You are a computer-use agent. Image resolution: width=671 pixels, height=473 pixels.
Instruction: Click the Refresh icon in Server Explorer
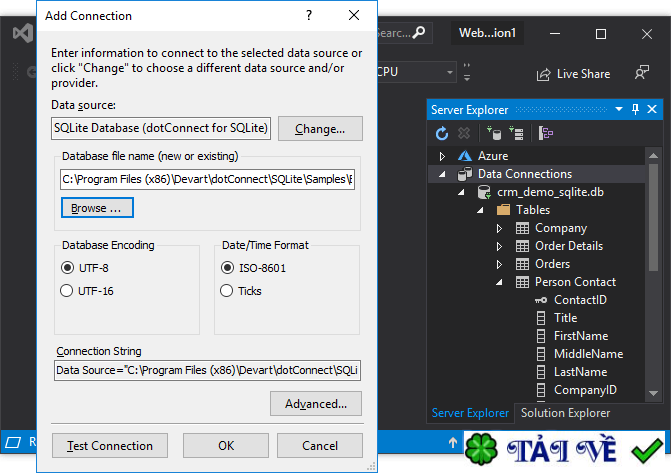click(x=442, y=134)
